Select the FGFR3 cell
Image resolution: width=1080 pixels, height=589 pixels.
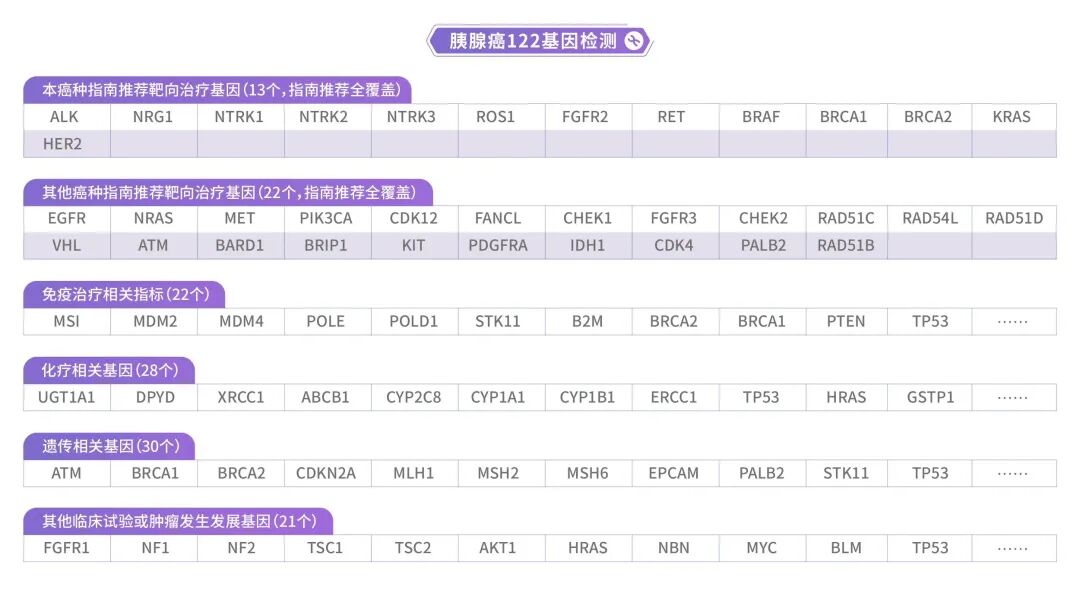[675, 218]
